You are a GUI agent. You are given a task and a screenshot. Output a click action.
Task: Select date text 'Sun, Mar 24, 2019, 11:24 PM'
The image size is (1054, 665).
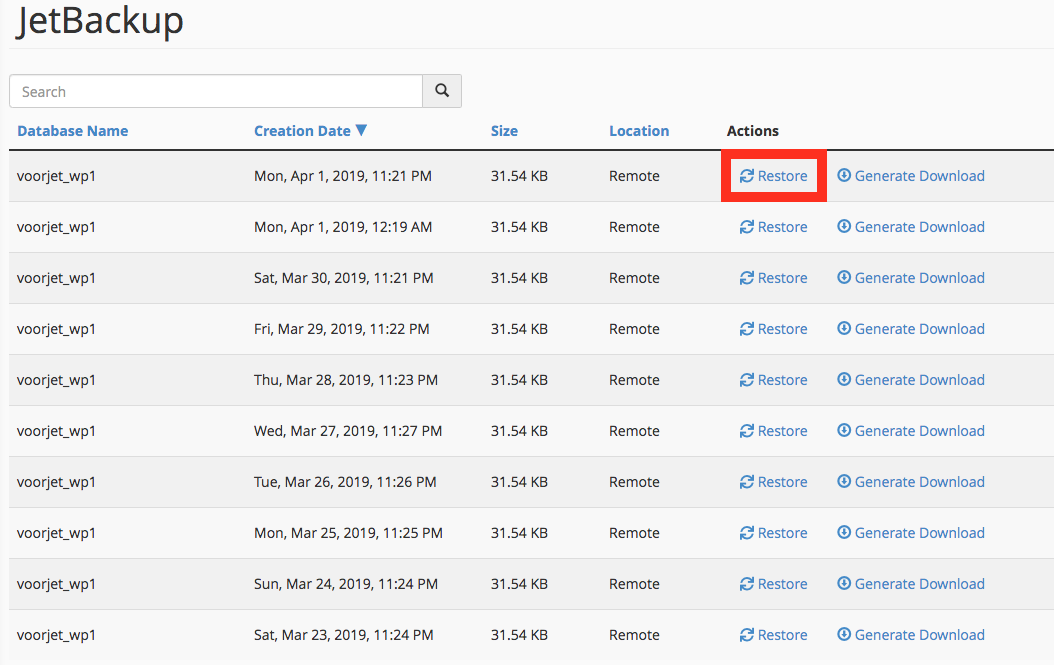point(346,584)
